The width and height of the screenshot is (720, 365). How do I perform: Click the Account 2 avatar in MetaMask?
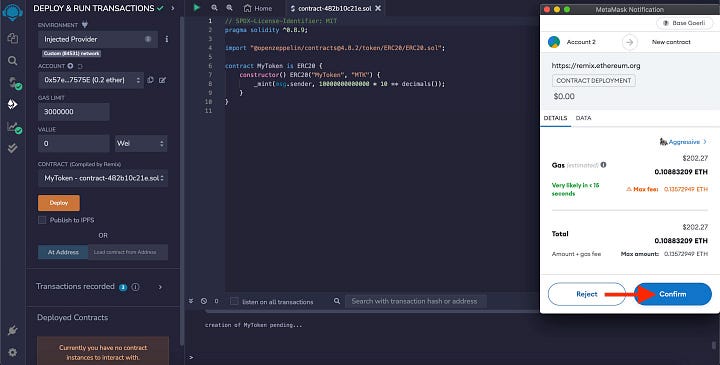(x=554, y=42)
